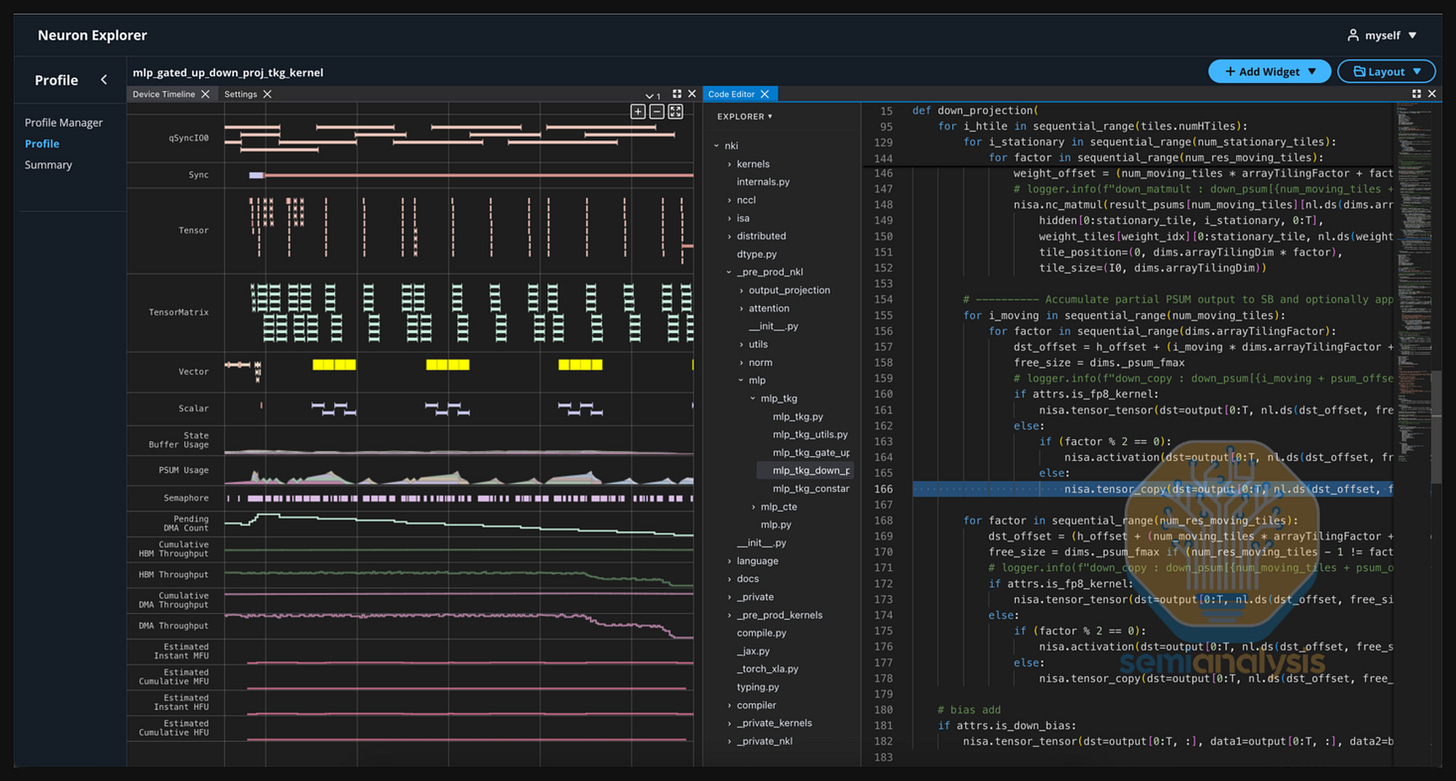Open the Summary page link
This screenshot has width=1456, height=781.
tap(48, 165)
